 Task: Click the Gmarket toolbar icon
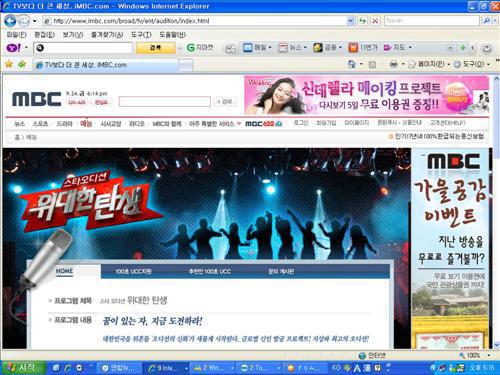pyautogui.click(x=200, y=48)
